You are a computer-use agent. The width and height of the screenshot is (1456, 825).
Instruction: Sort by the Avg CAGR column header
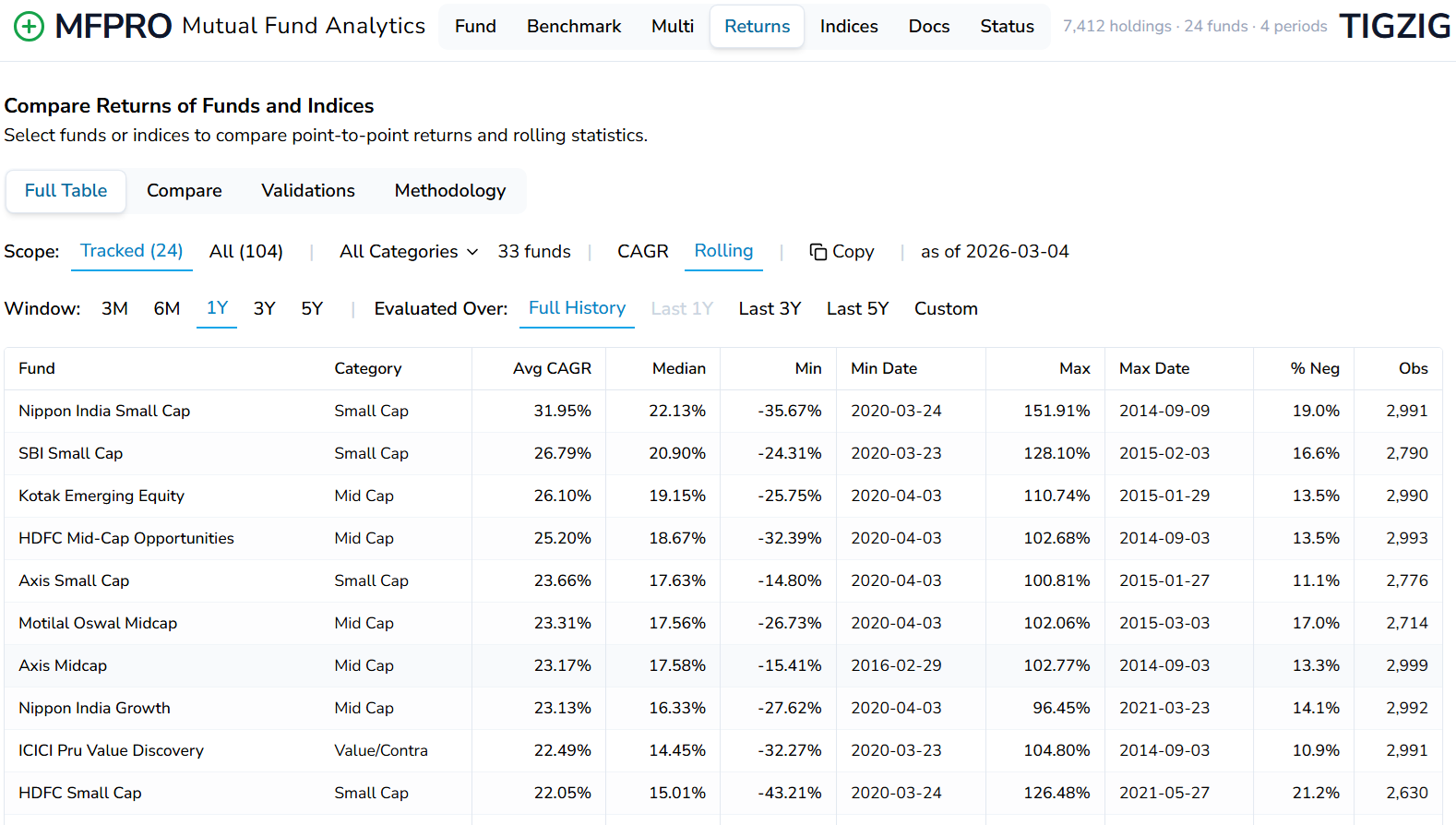pos(552,368)
